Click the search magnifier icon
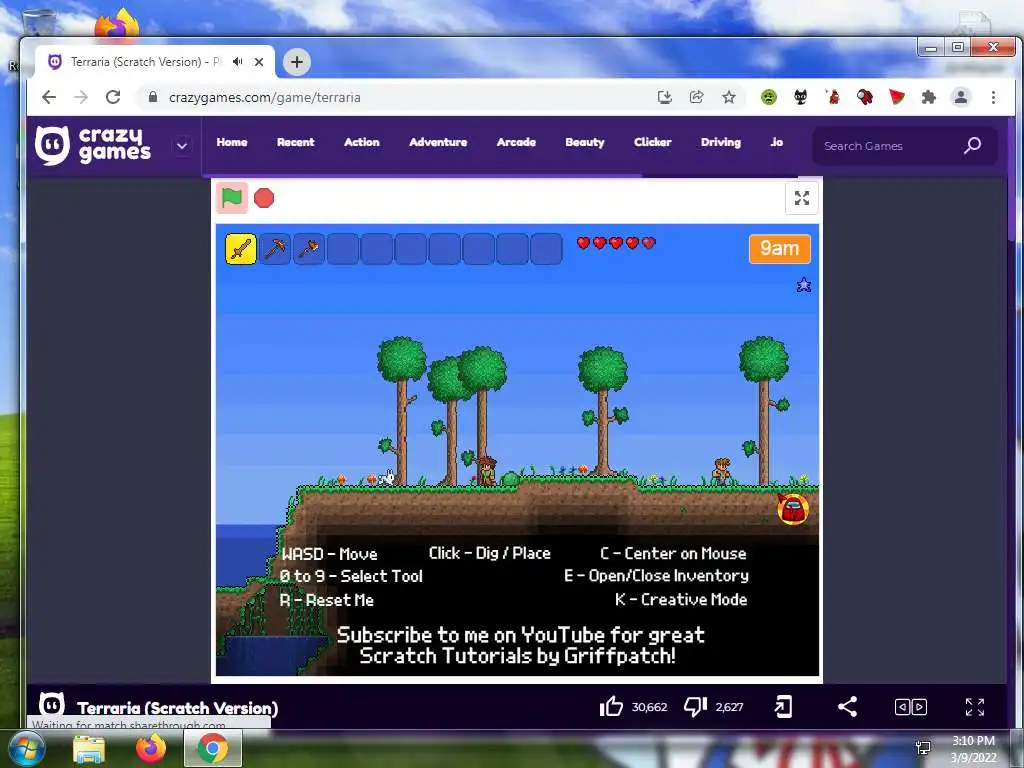Screen dimensions: 1024x768 (972, 145)
